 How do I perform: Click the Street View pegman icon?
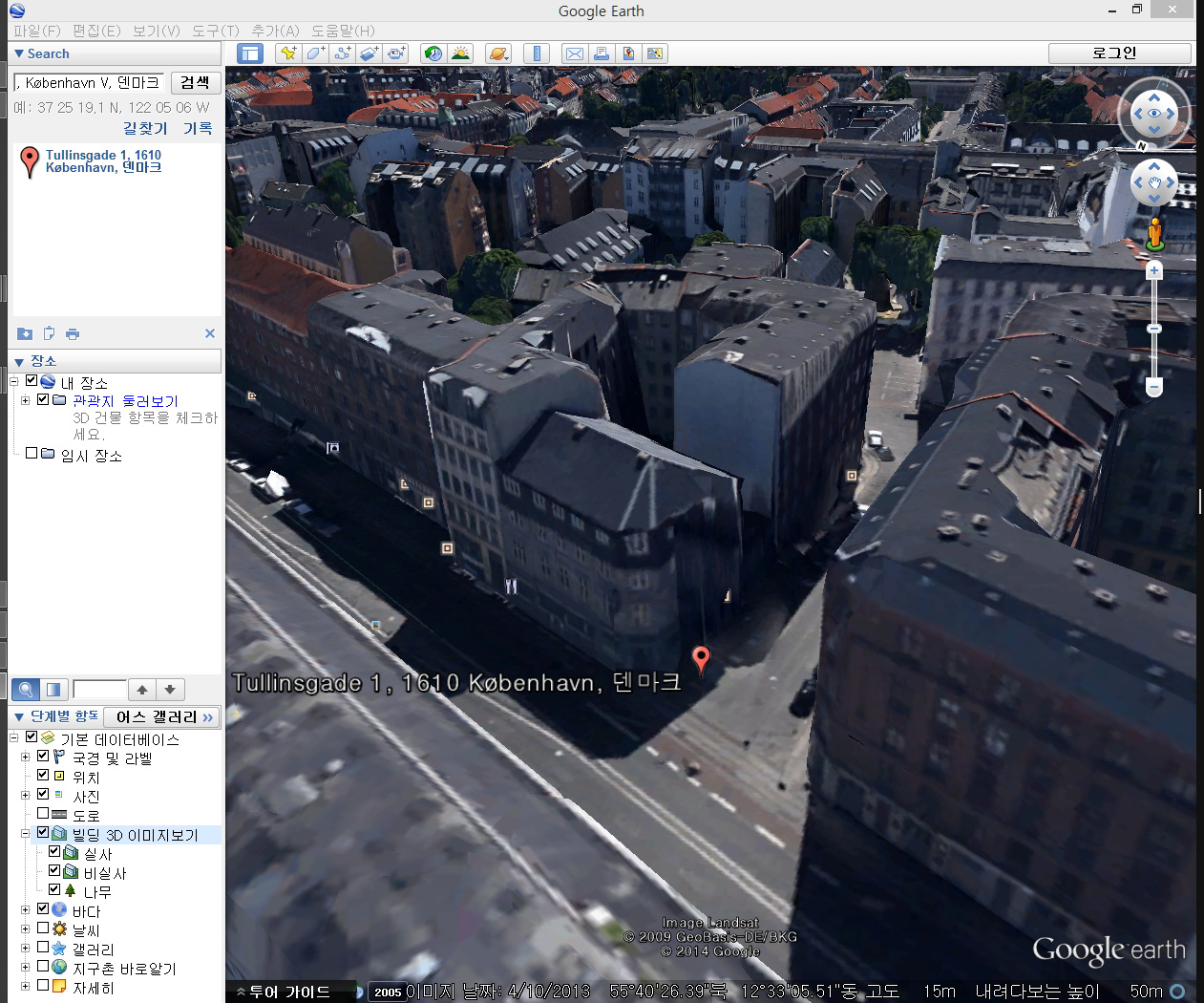(1155, 234)
